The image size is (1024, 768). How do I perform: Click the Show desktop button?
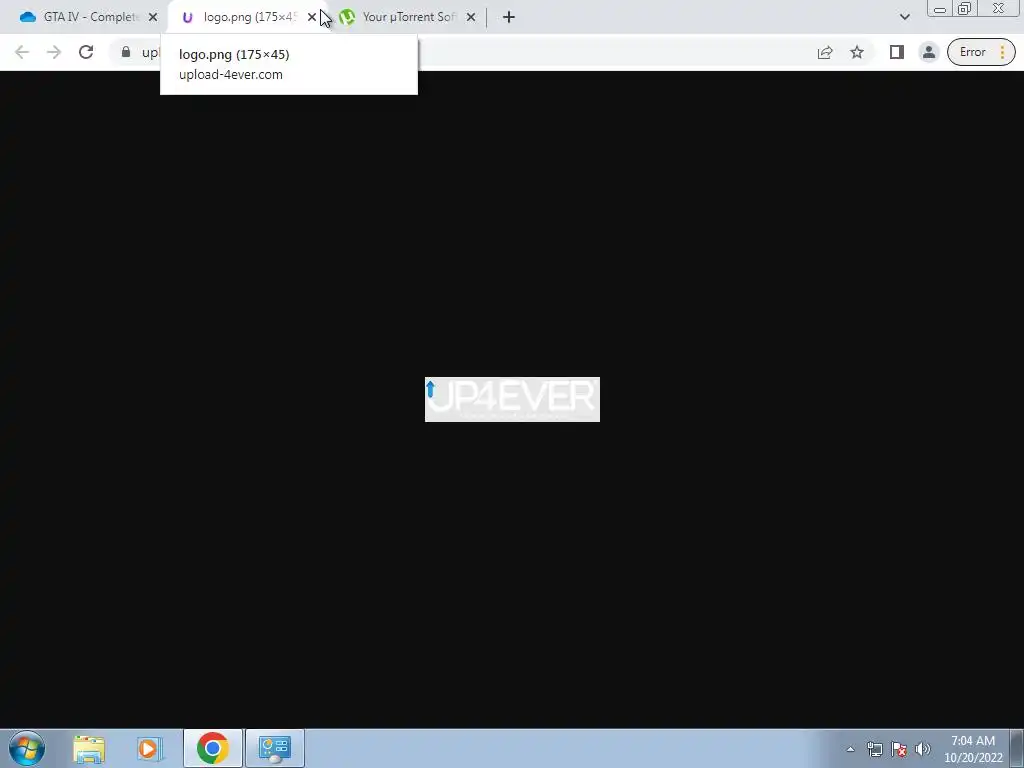pyautogui.click(x=1017, y=748)
